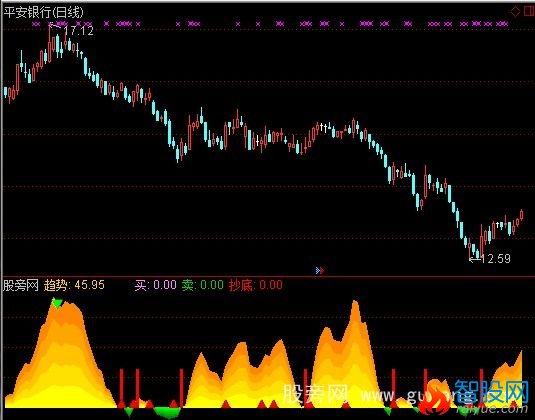The image size is (535, 420).
Task: Select the 趋势: 45.95 indicator value
Action: pyautogui.click(x=74, y=285)
